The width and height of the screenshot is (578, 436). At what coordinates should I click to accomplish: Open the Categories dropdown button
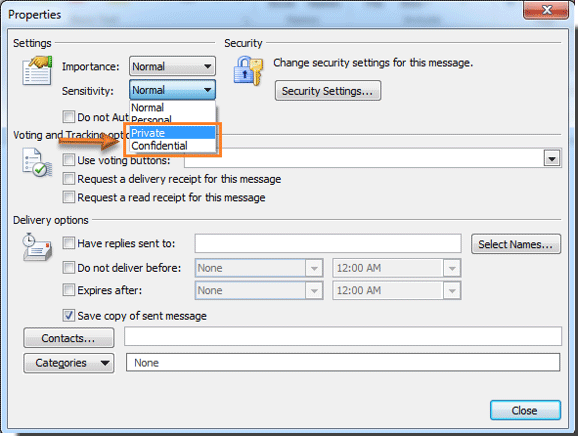pyautogui.click(x=69, y=363)
